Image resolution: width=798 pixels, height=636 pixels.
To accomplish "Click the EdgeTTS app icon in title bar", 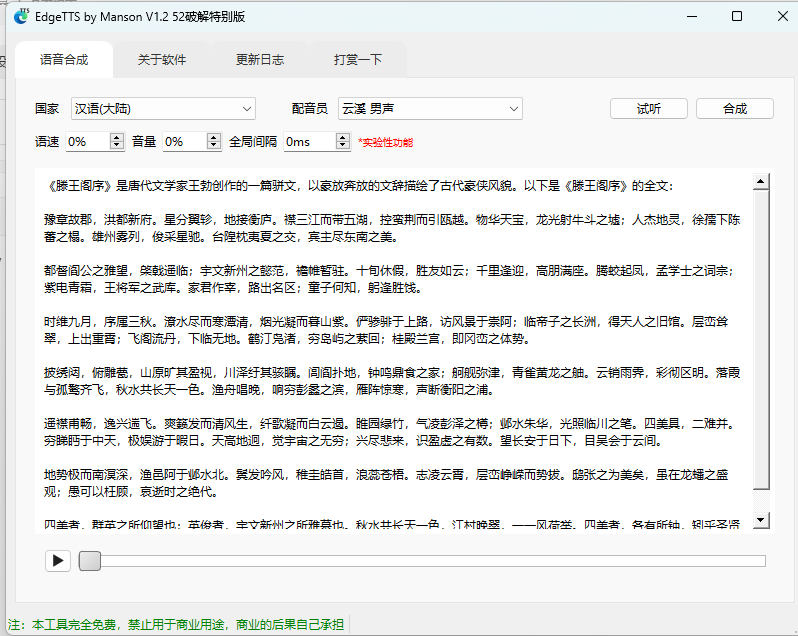I will [21, 17].
